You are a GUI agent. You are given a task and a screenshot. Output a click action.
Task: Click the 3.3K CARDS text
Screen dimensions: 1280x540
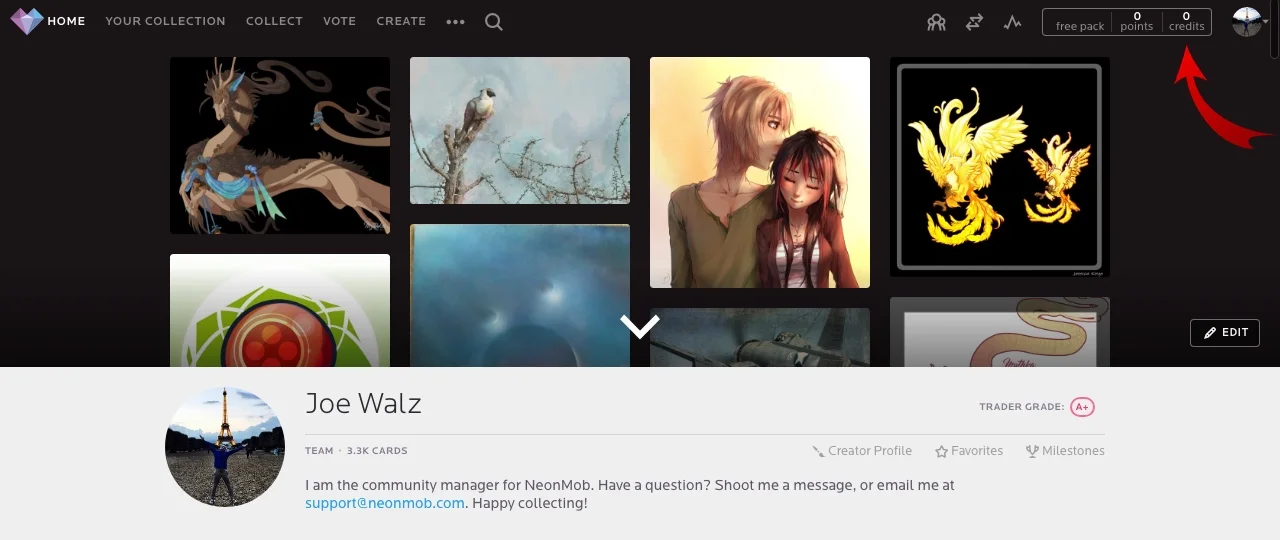tap(377, 451)
